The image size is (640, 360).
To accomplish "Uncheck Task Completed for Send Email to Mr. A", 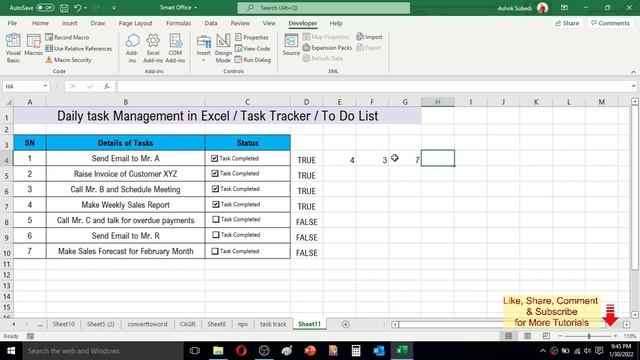I will 214,158.
